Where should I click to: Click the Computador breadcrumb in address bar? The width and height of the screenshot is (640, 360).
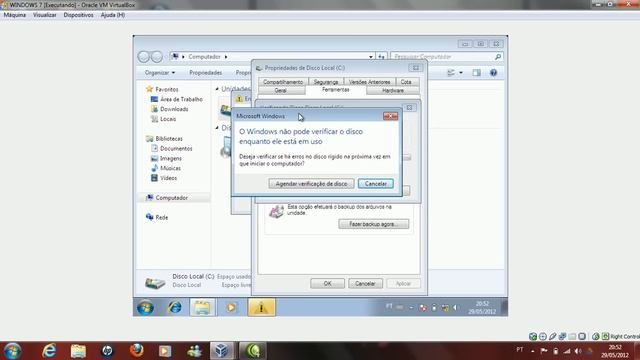tap(204, 57)
